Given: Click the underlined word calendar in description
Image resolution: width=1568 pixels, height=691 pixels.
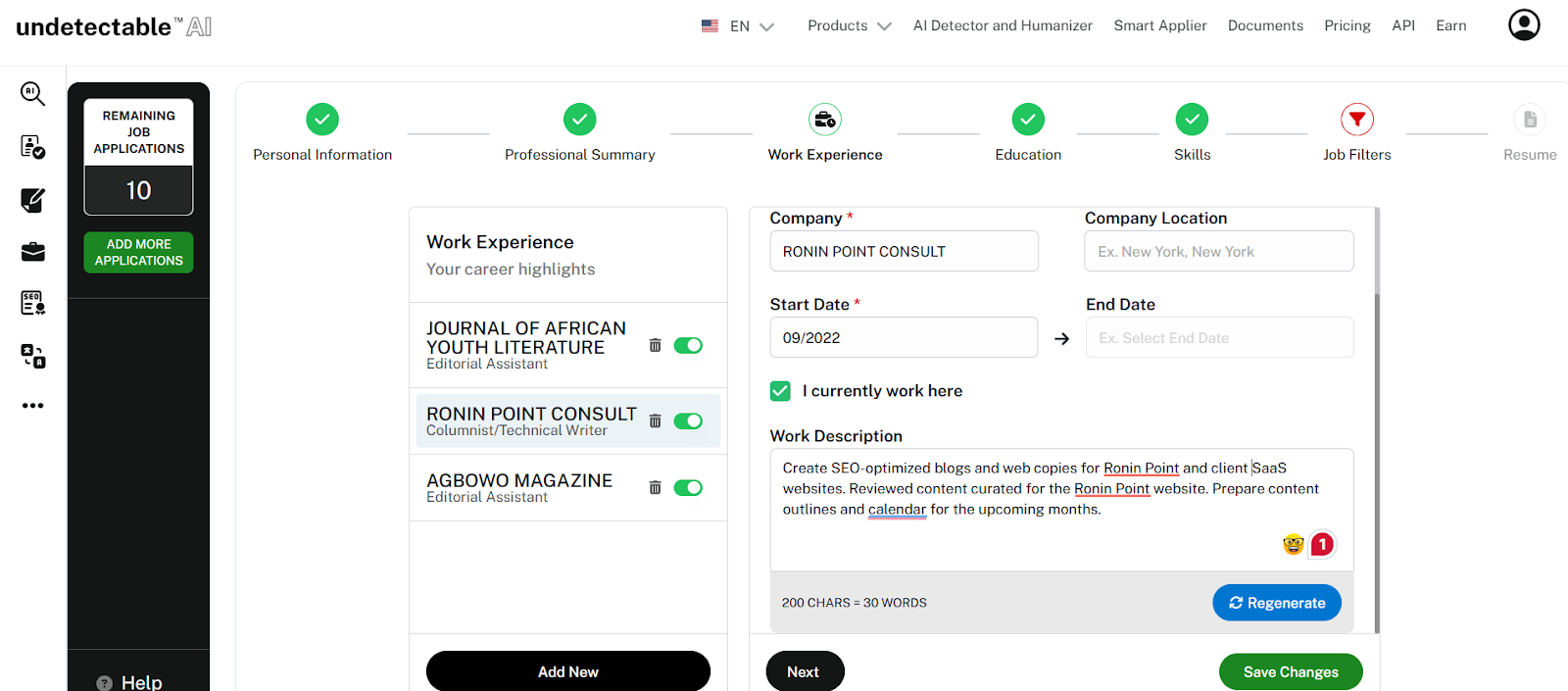Looking at the screenshot, I should [x=897, y=510].
